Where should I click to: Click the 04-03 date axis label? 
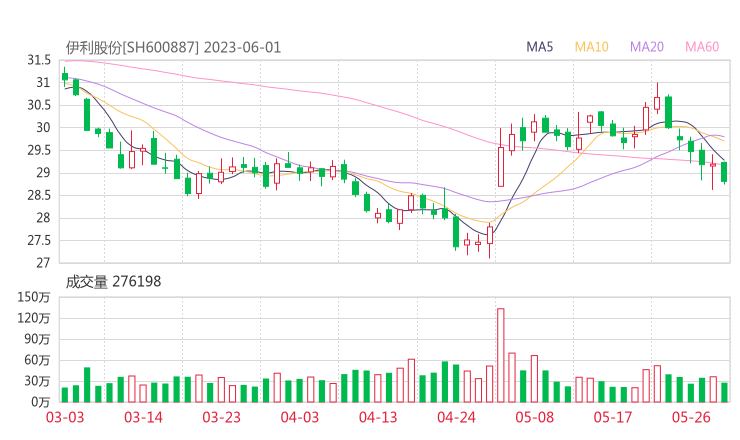(x=300, y=417)
